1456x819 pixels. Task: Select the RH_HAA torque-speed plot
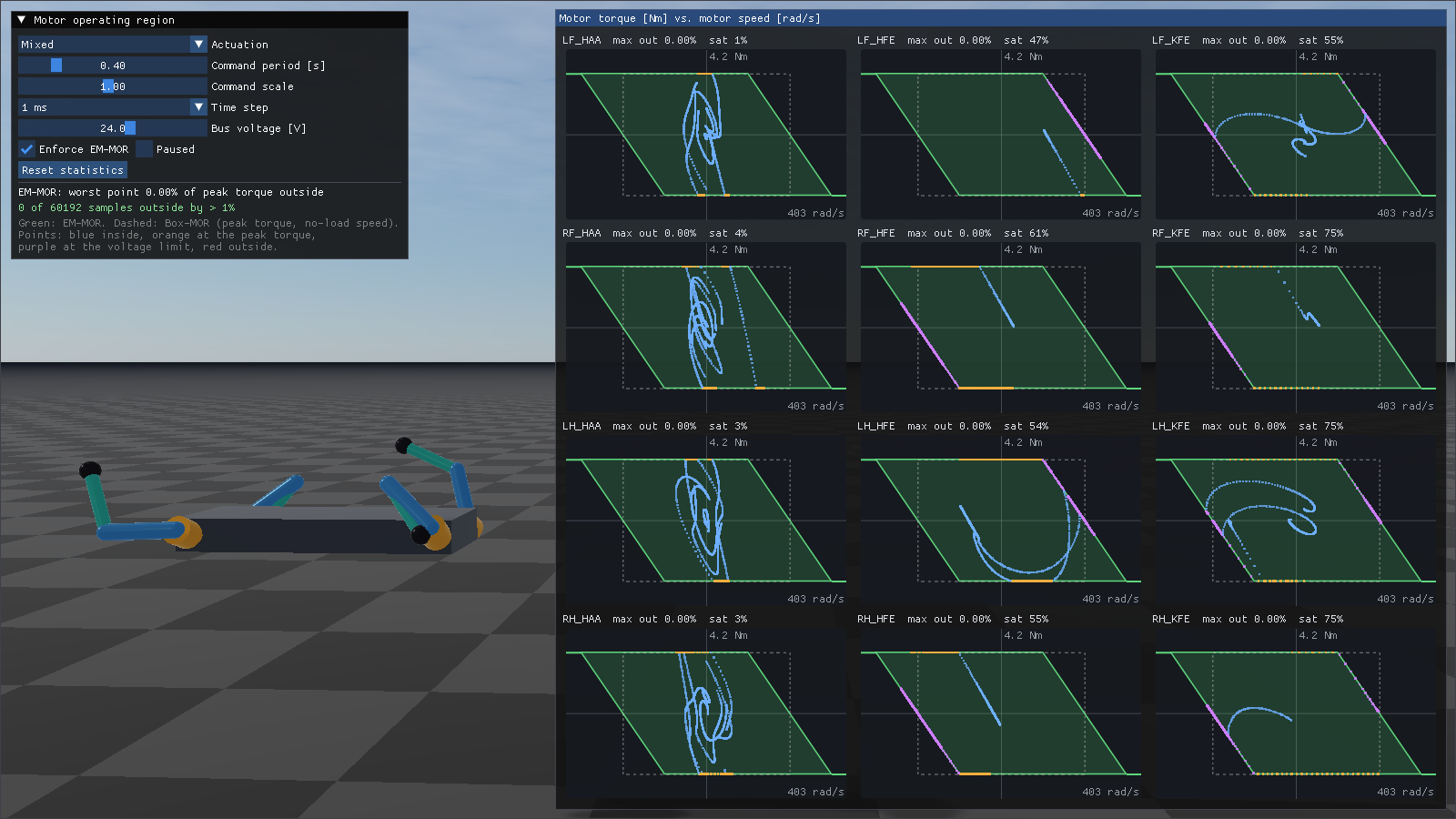706,713
